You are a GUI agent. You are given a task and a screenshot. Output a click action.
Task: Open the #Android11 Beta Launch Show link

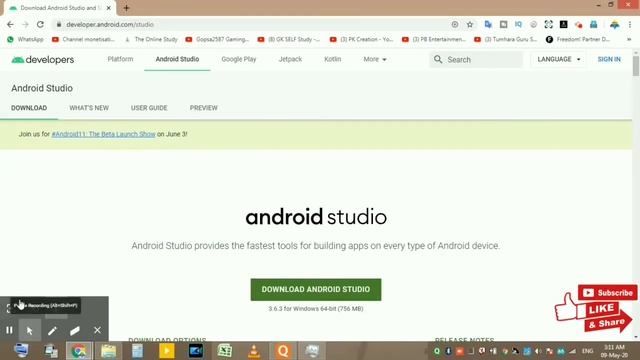(x=103, y=134)
